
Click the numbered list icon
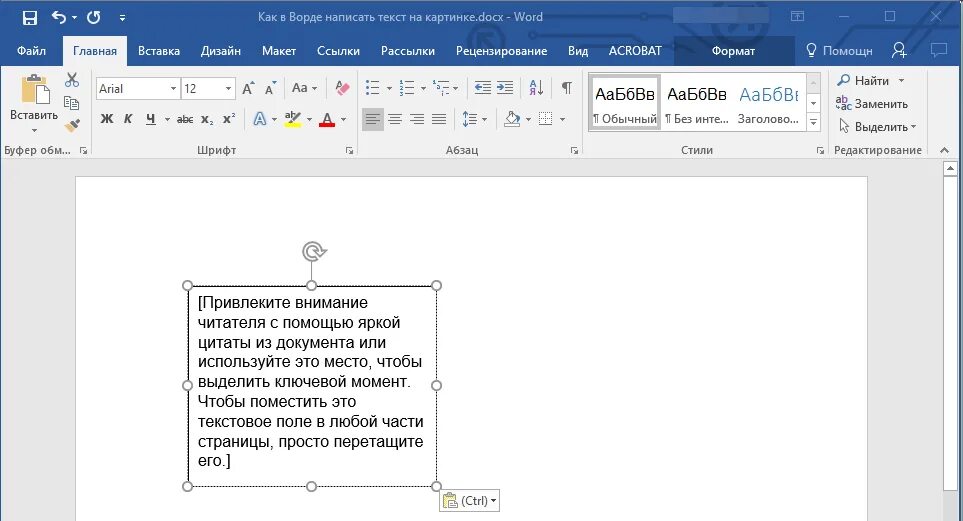(x=407, y=88)
